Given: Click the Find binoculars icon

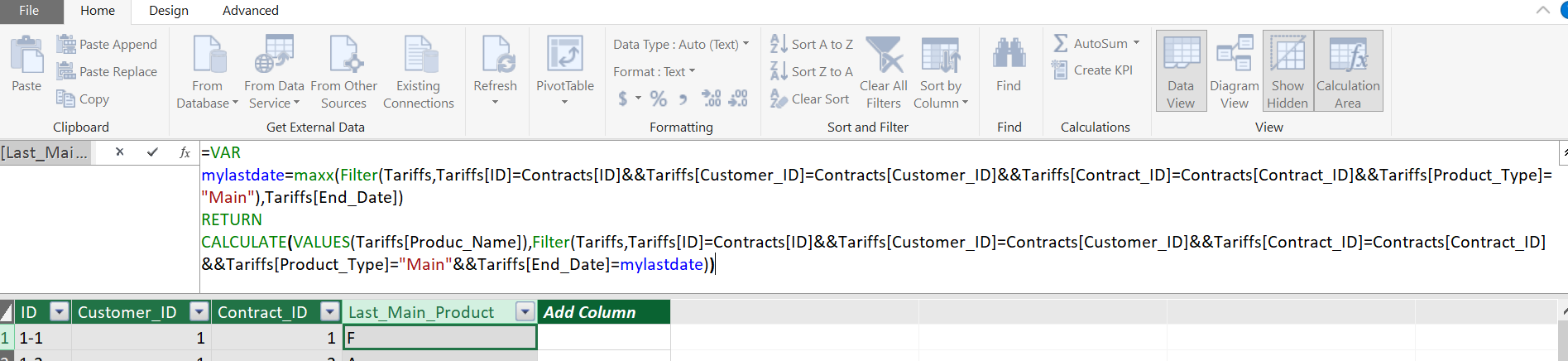Looking at the screenshot, I should click(x=1009, y=55).
